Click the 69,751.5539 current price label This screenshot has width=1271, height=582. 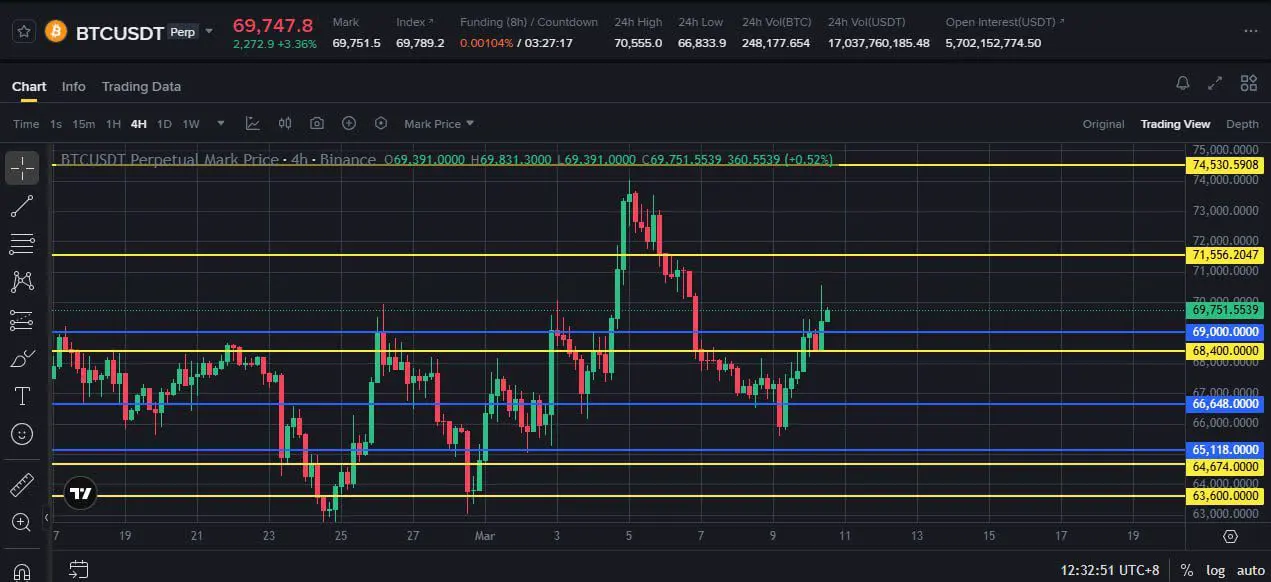point(1227,310)
